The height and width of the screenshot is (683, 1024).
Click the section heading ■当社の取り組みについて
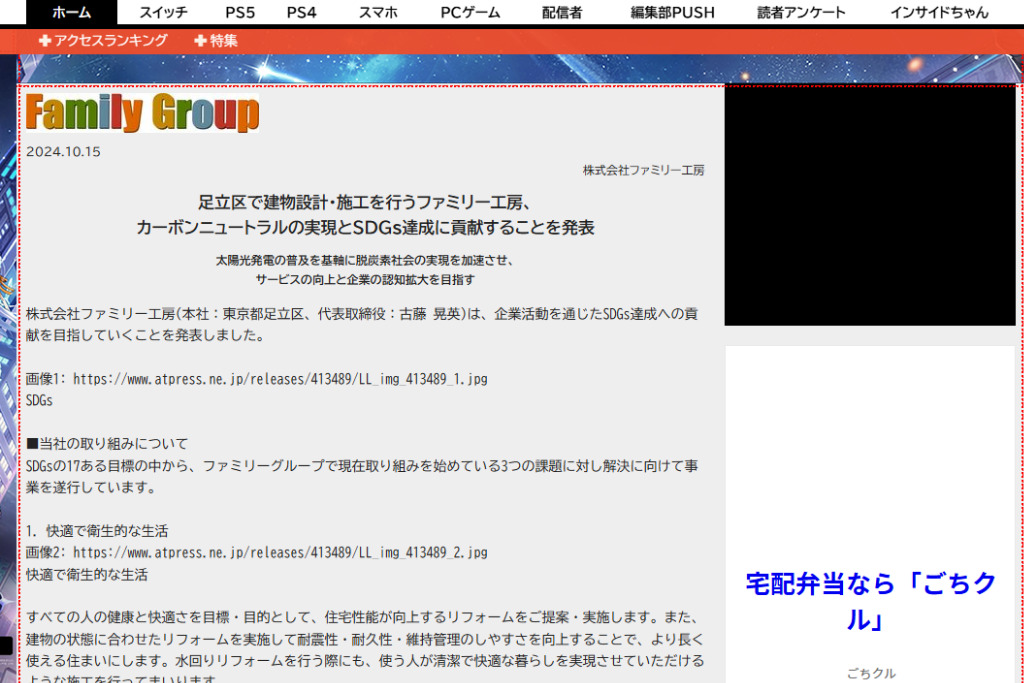click(x=107, y=444)
